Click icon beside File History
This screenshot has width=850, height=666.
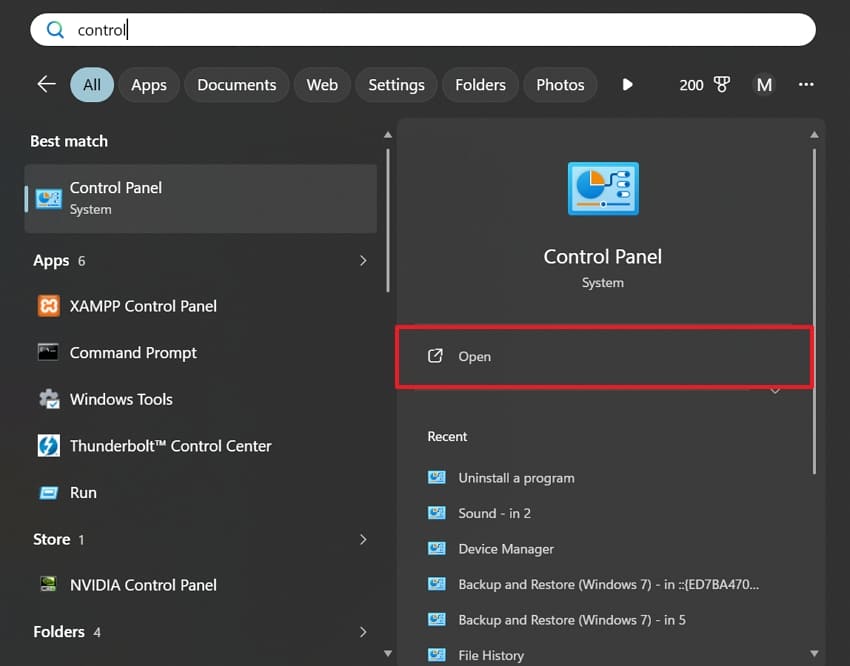pyautogui.click(x=436, y=655)
